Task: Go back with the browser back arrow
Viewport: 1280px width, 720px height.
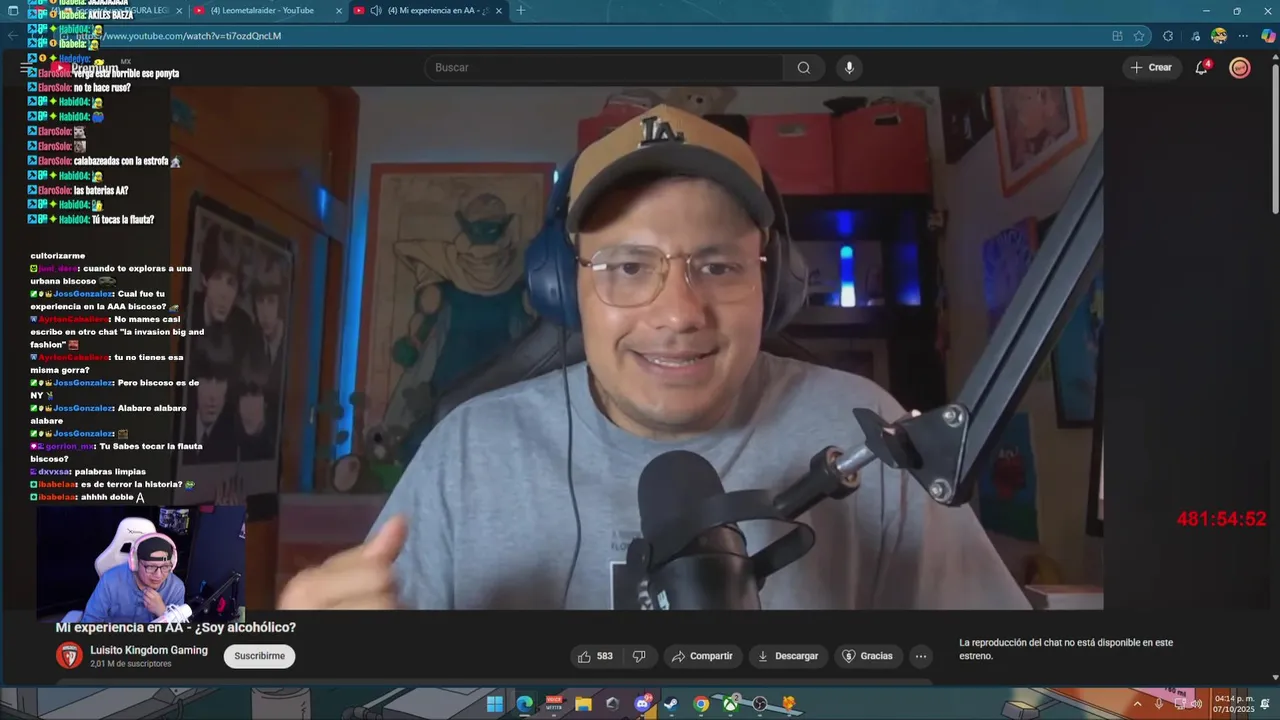Action: pyautogui.click(x=12, y=36)
